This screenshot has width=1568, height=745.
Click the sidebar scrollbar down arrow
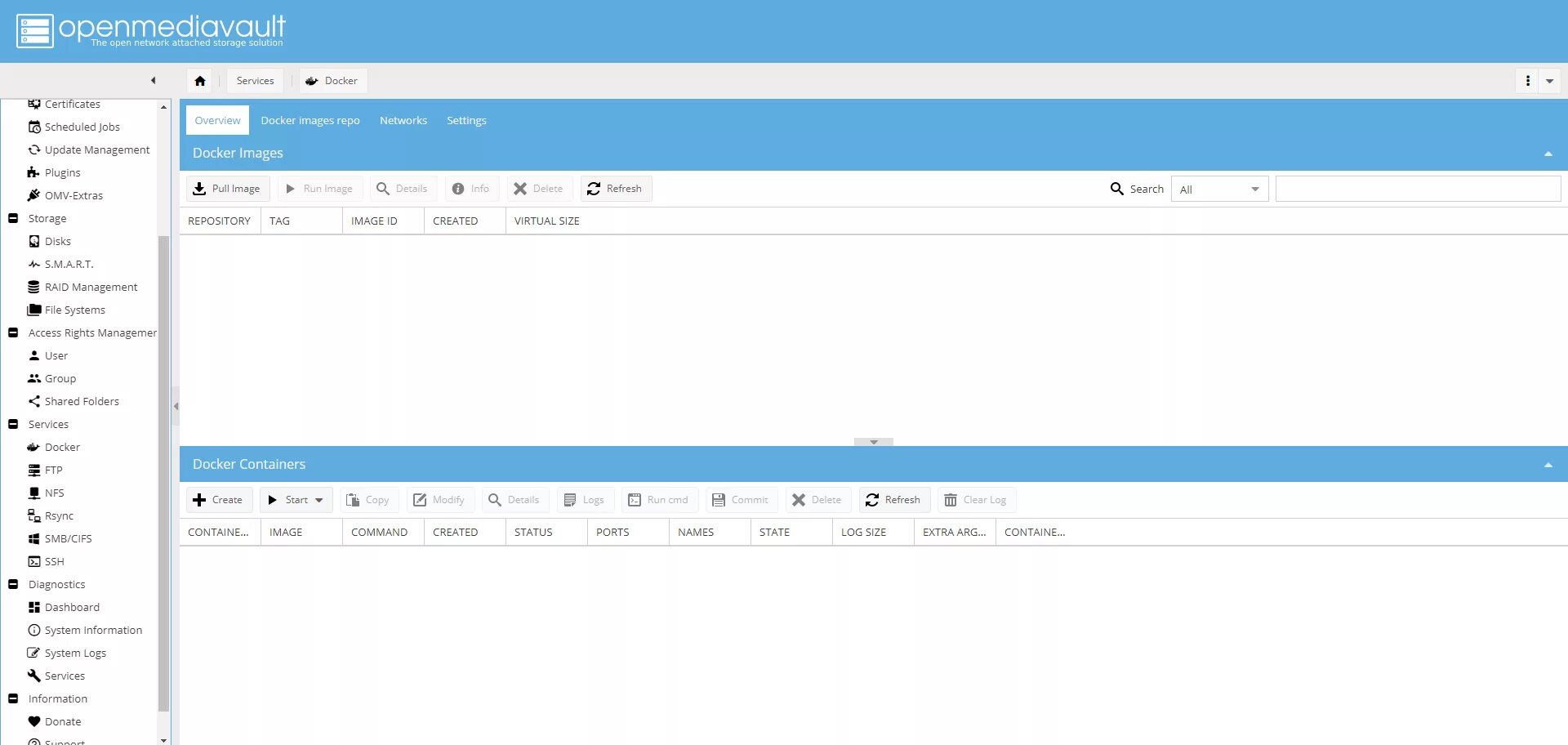pos(163,739)
